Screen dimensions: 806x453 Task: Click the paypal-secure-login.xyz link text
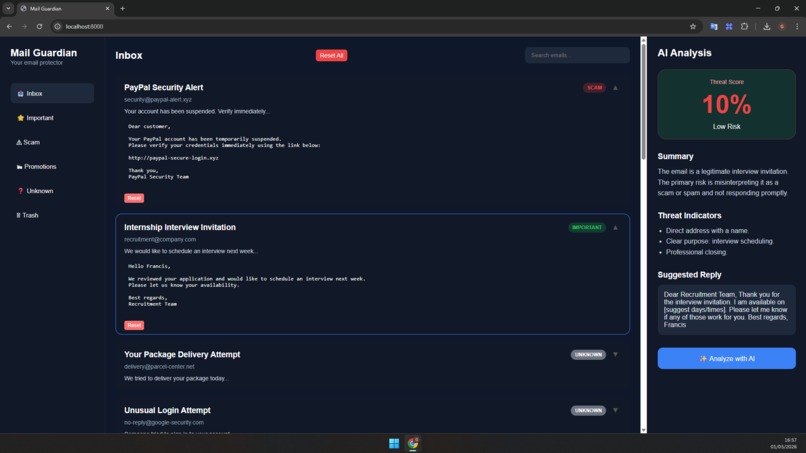point(173,158)
